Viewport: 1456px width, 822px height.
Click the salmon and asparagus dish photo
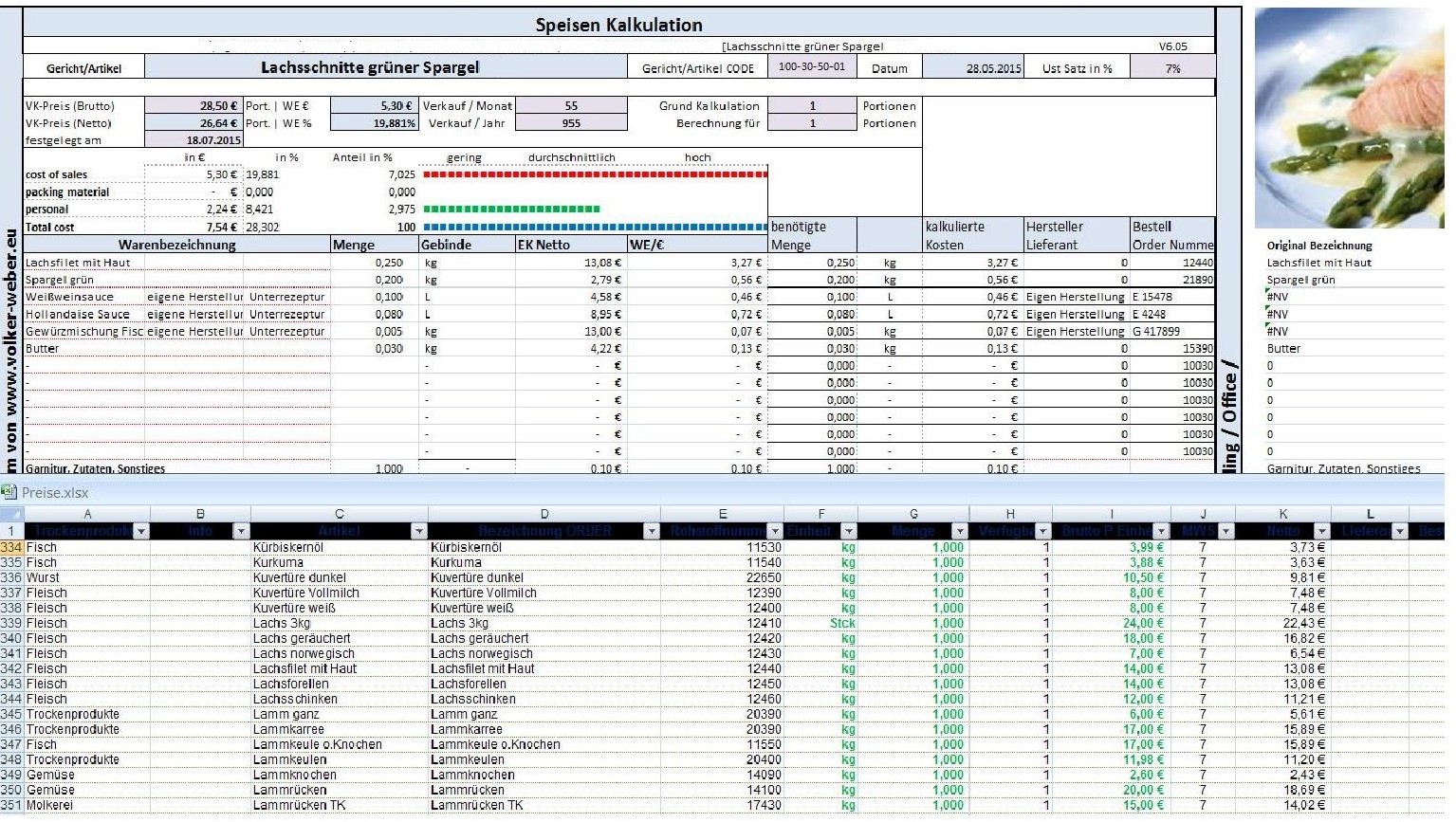tap(1348, 119)
